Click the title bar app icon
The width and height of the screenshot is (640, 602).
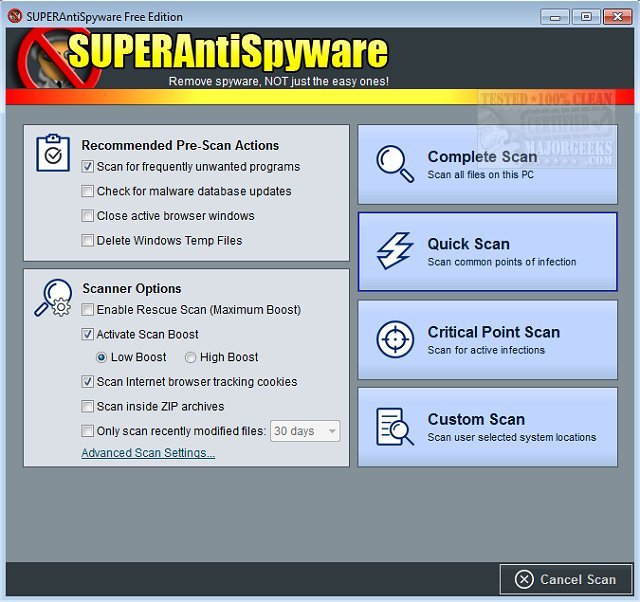(x=15, y=16)
